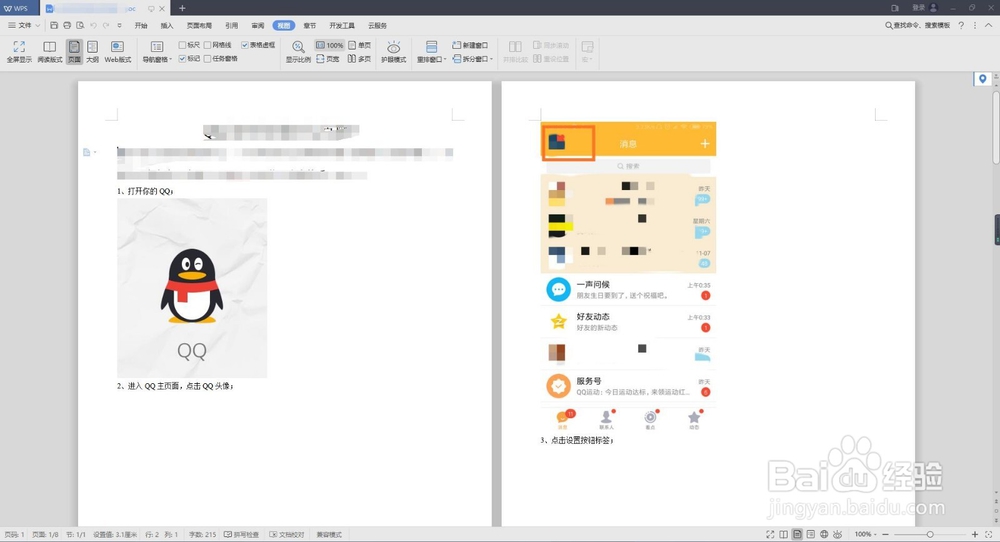Click the zoom in plus button

(974, 534)
